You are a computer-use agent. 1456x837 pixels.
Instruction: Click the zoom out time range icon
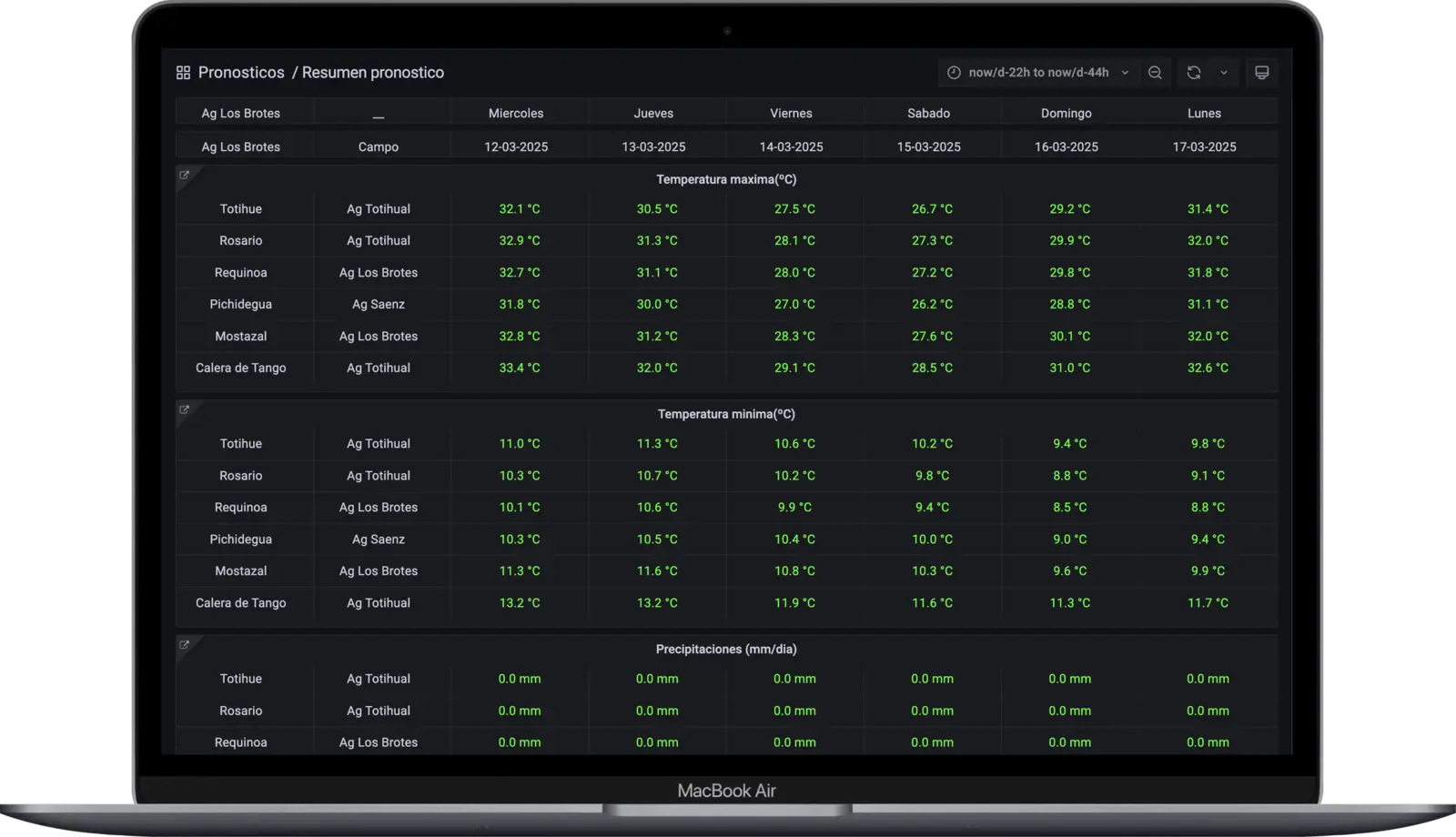[x=1155, y=73]
